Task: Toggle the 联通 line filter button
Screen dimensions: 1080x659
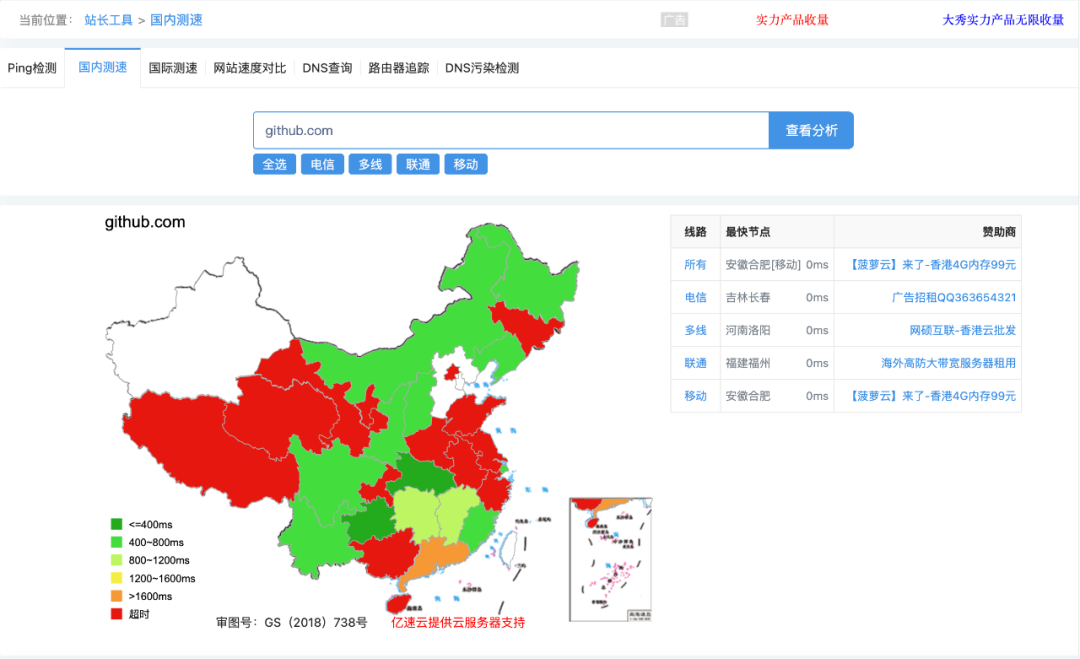Action: point(418,165)
